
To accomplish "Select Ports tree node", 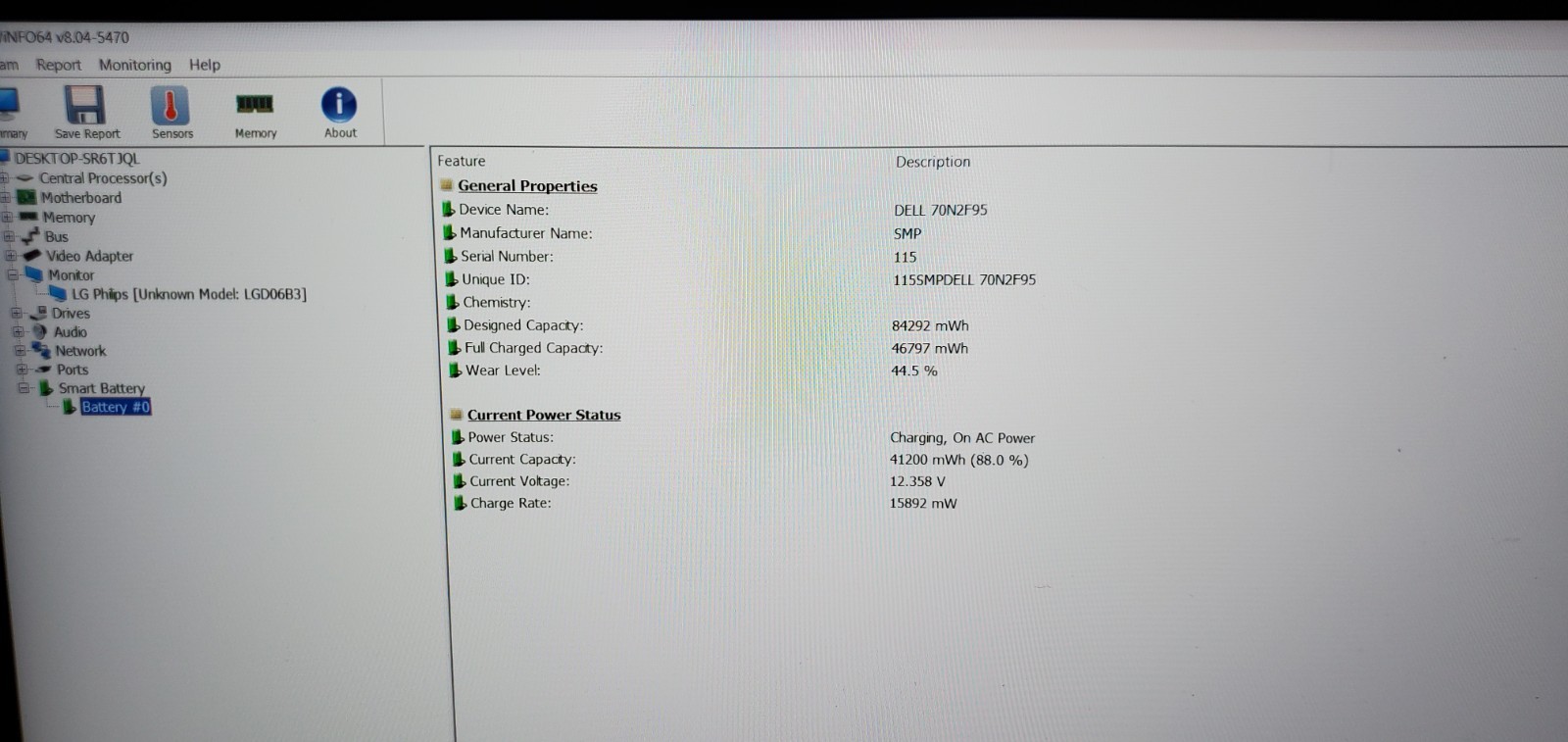I will (x=73, y=370).
